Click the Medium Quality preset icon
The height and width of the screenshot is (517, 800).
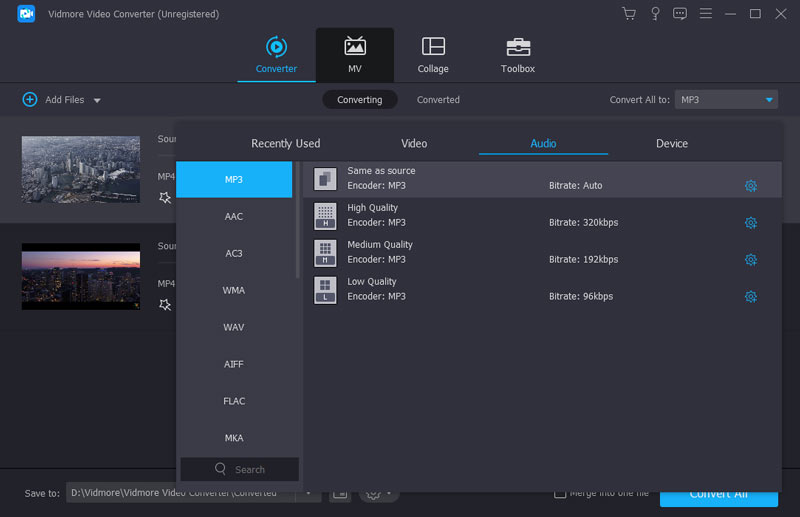(325, 253)
